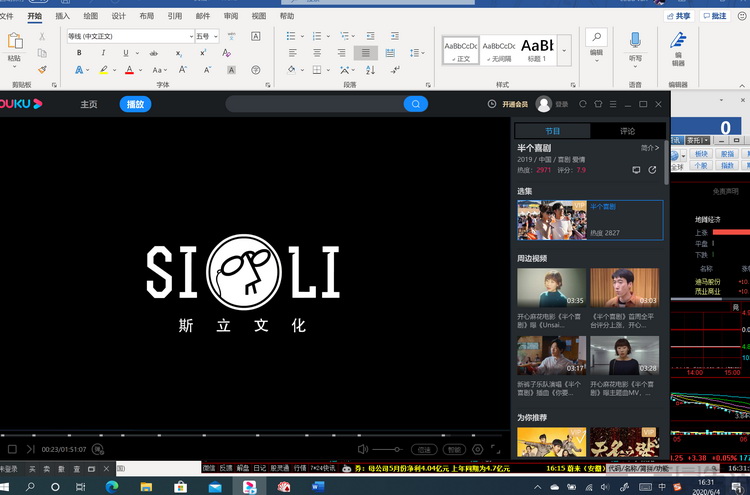Expand font color dropdown arrow
The width and height of the screenshot is (750, 495).
(141, 70)
